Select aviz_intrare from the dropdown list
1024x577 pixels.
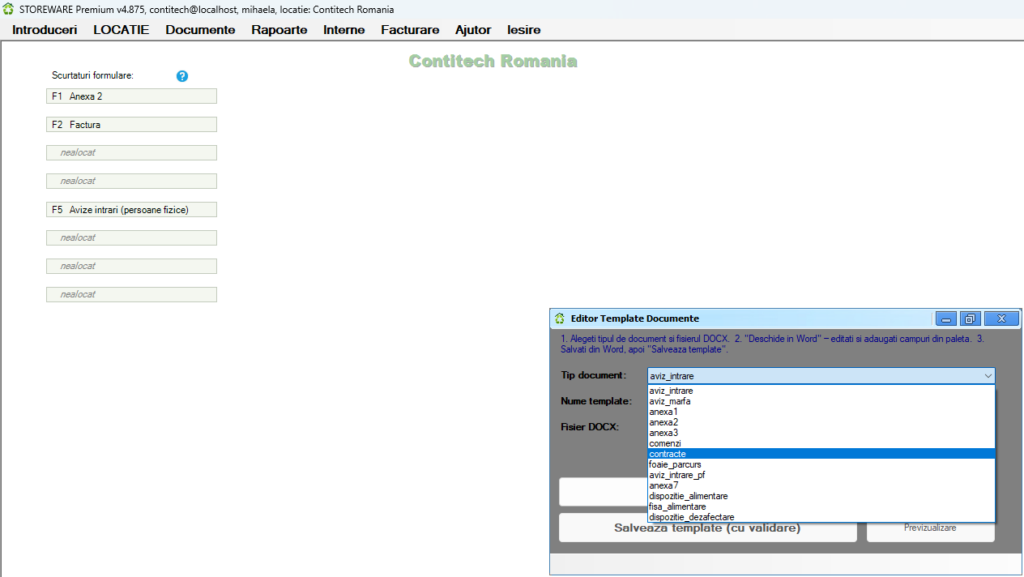click(821, 391)
